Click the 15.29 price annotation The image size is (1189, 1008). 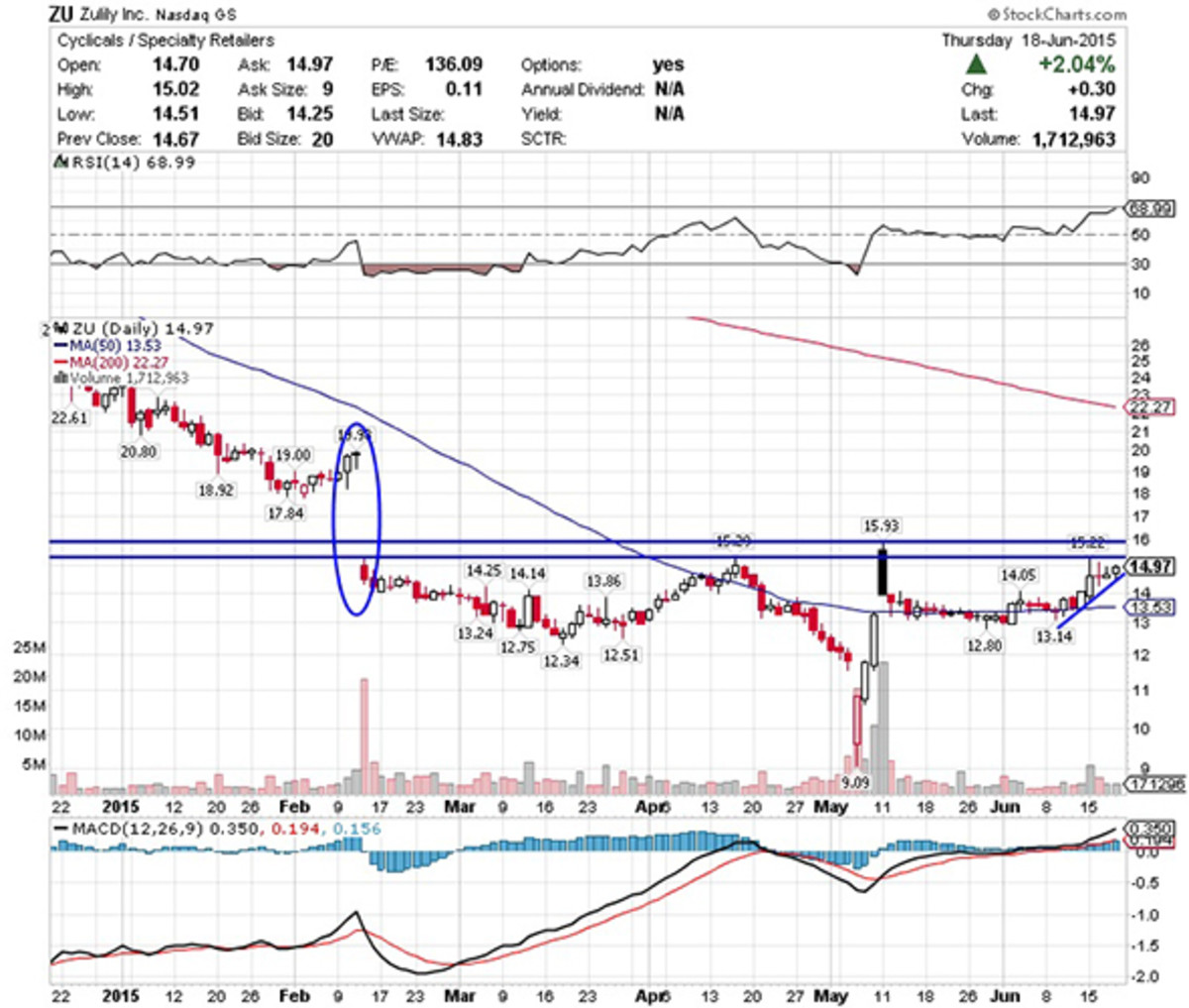(734, 541)
